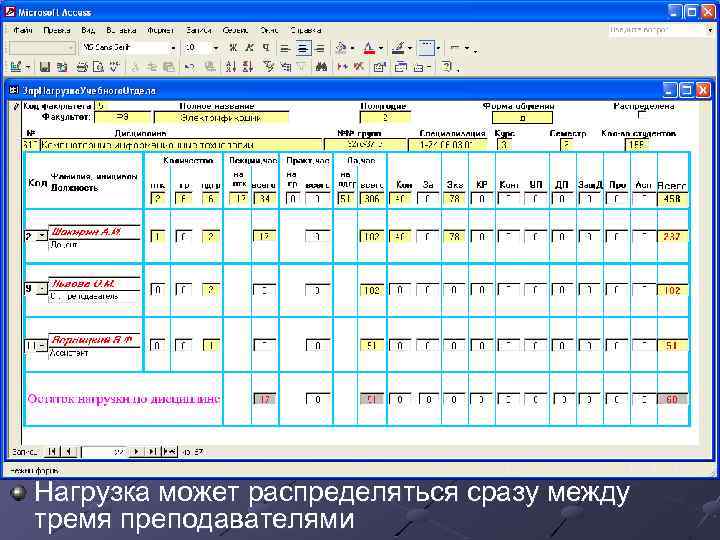The image size is (720, 540).
Task: Open the font name dropdown arrow
Action: pos(173,48)
